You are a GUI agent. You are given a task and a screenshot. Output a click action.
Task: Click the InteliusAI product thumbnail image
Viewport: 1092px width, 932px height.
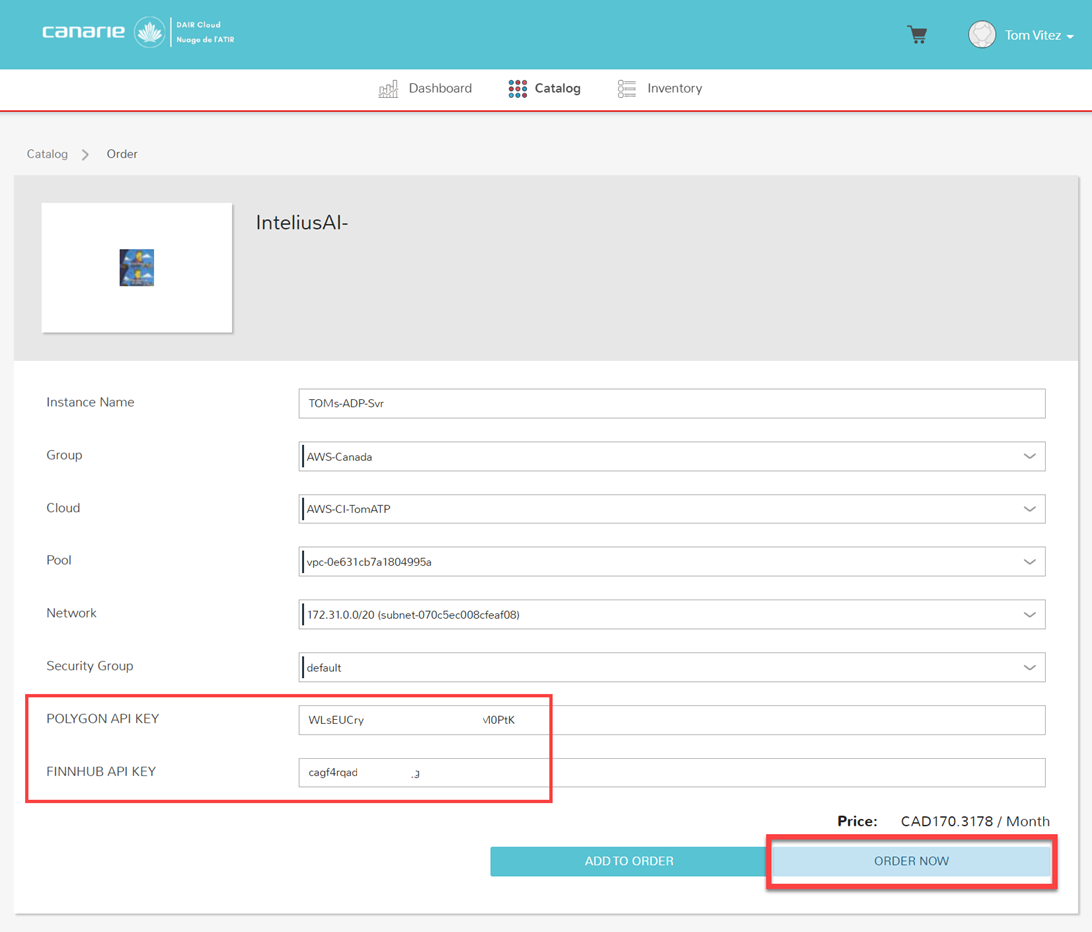[x=137, y=268]
